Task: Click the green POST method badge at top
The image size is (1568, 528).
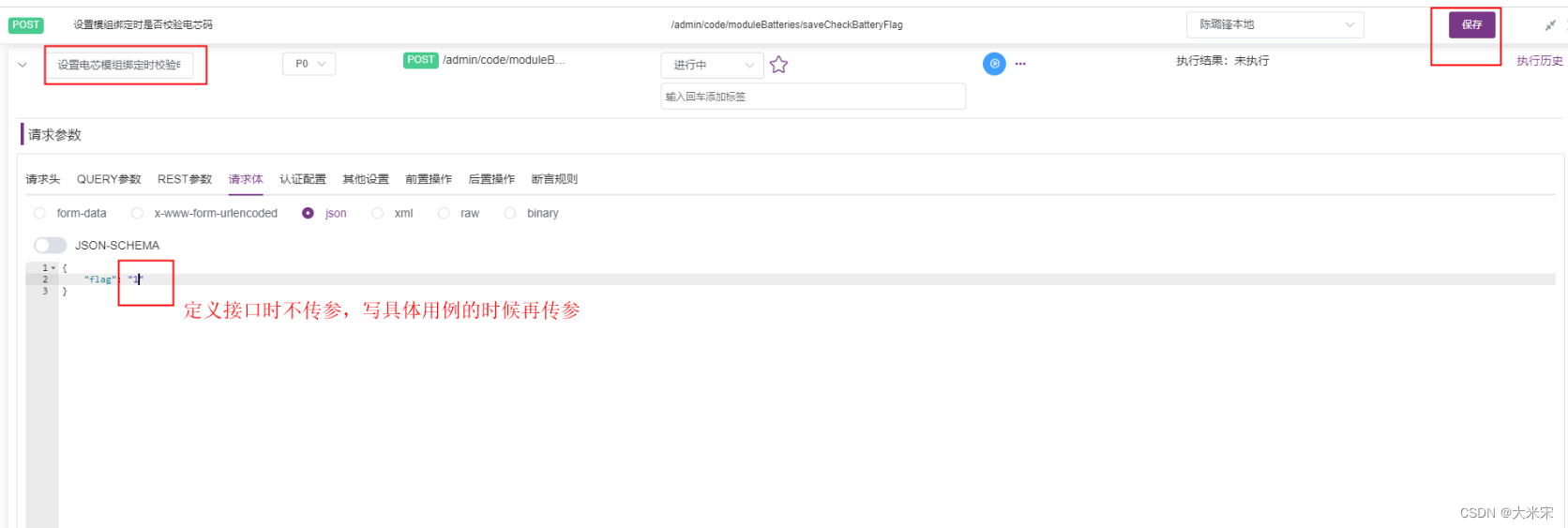Action: tap(26, 25)
